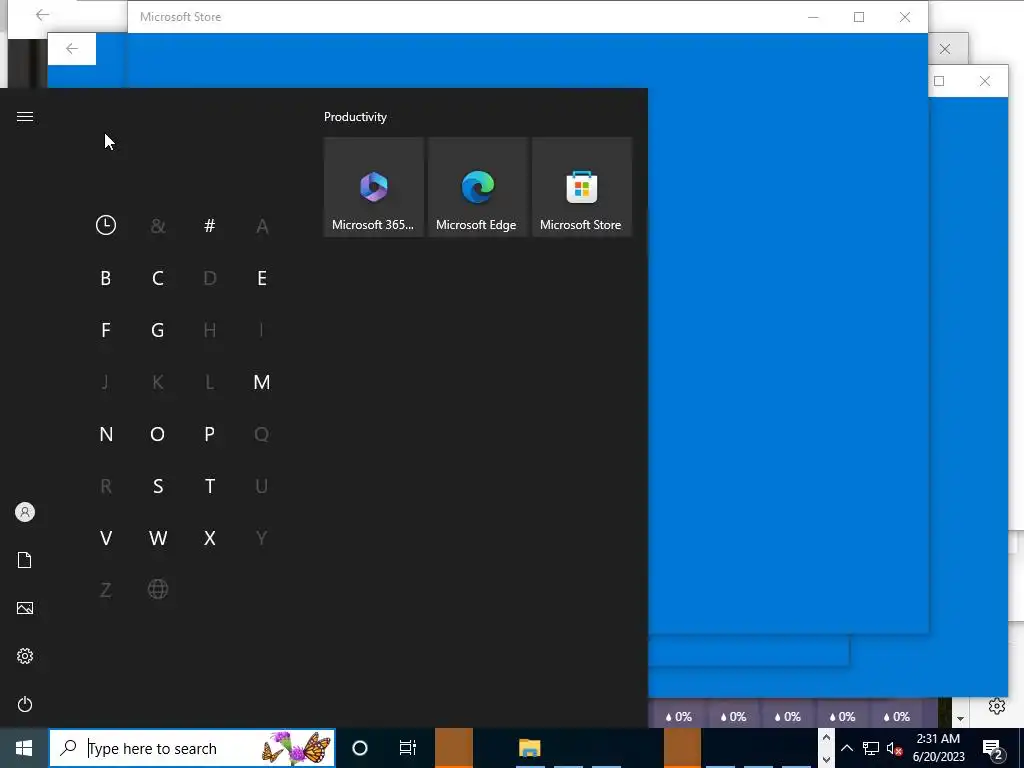Click the Windows Start button
Screen dimensions: 1024x768
point(24,748)
